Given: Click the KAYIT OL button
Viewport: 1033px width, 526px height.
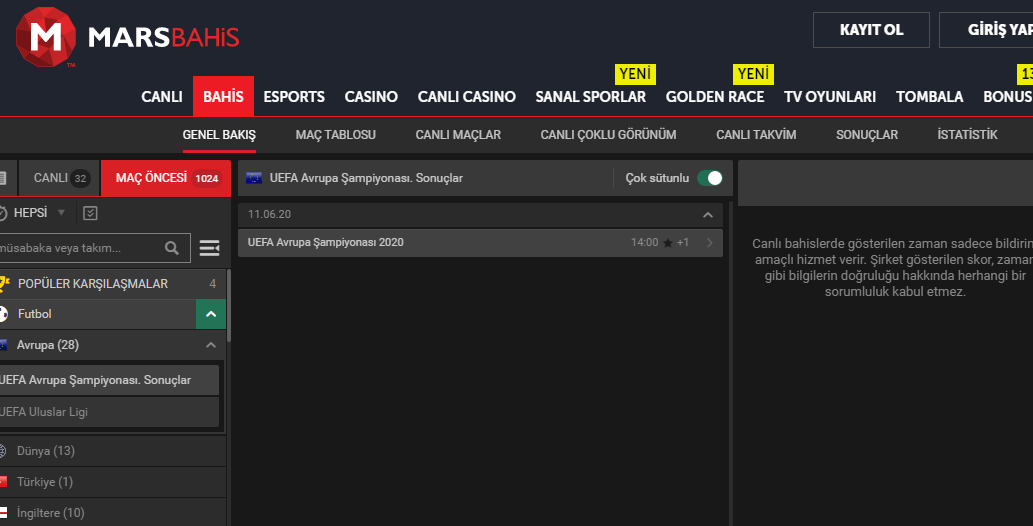Looking at the screenshot, I should click(x=871, y=30).
